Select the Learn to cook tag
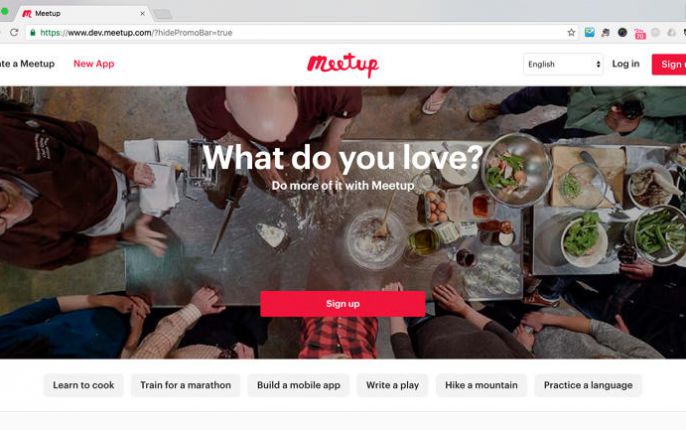 click(84, 385)
